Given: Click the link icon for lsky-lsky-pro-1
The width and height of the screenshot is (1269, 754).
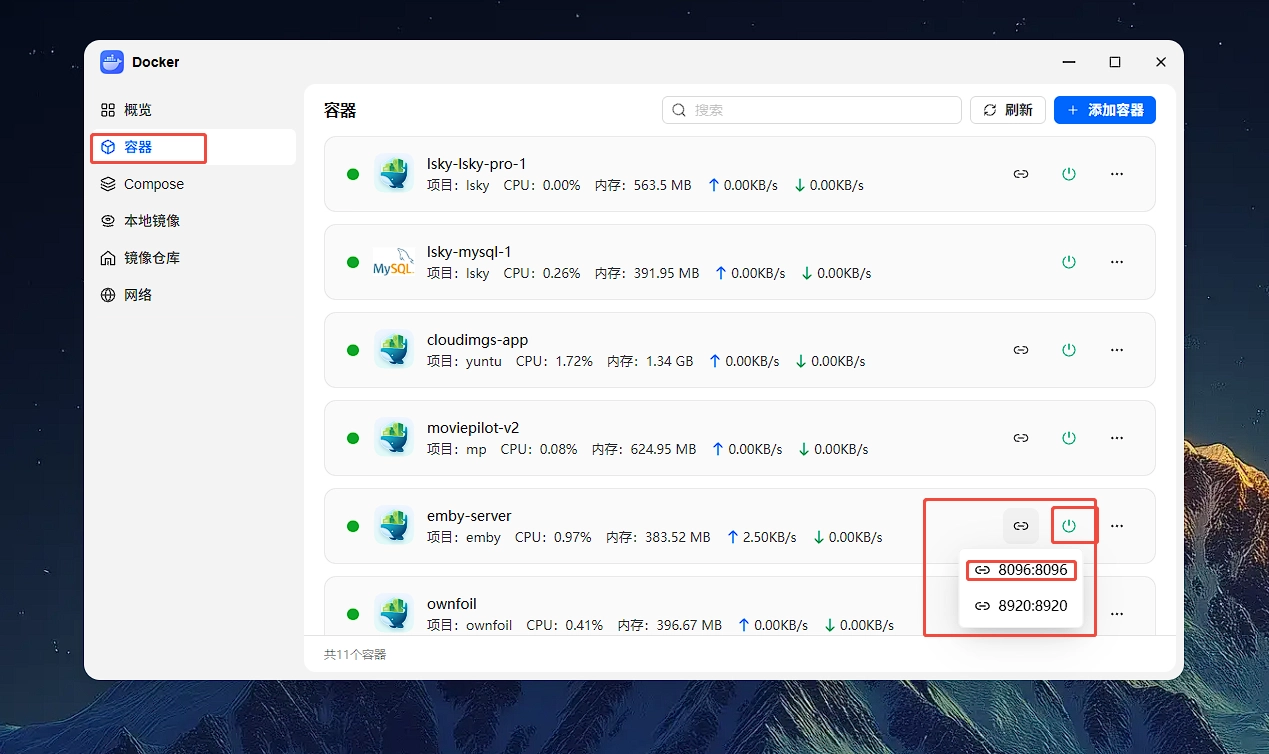Looking at the screenshot, I should tap(1020, 174).
